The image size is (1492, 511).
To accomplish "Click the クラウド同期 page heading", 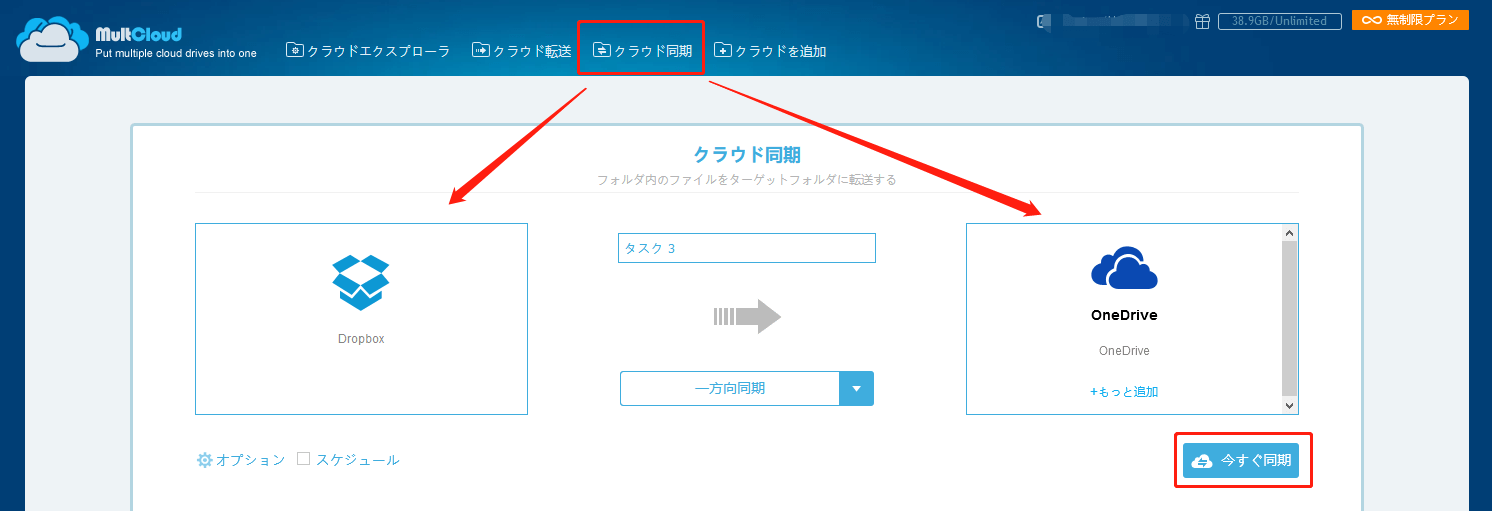I will 747,155.
